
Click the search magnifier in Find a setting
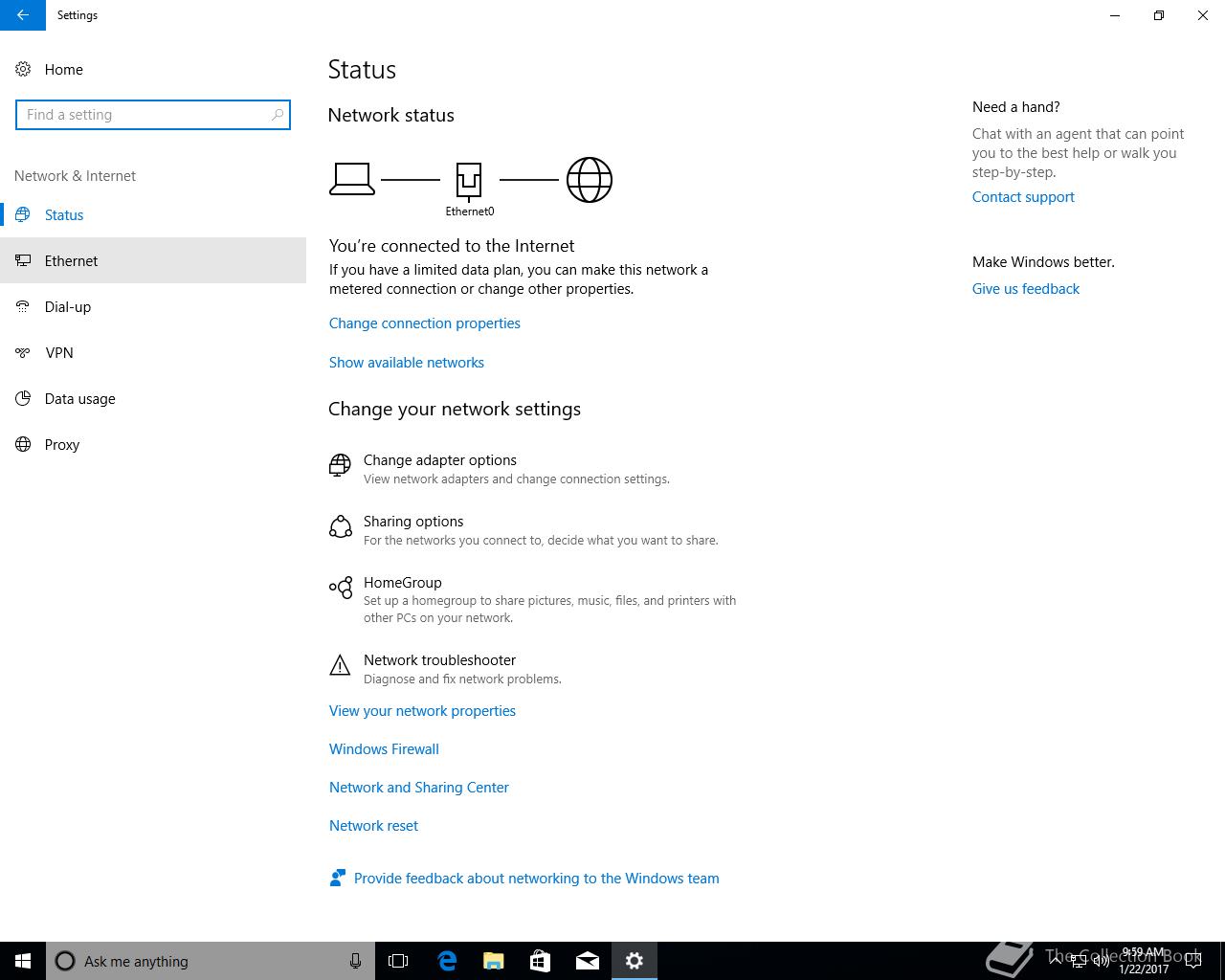click(278, 115)
